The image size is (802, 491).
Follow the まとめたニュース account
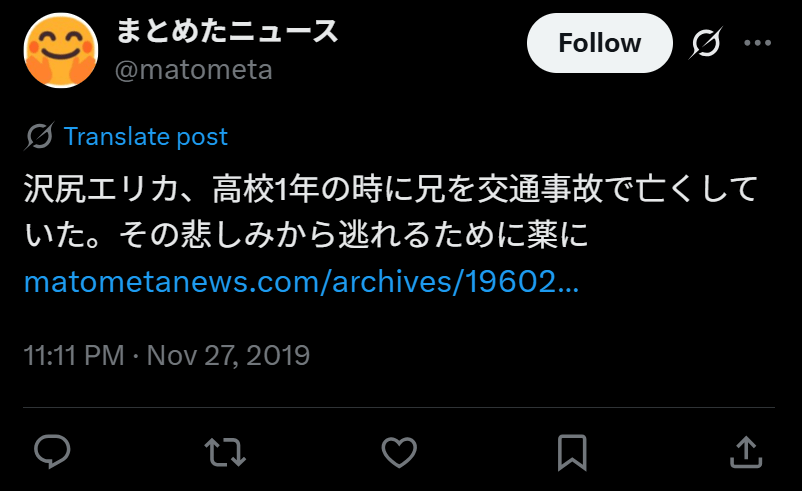click(599, 43)
